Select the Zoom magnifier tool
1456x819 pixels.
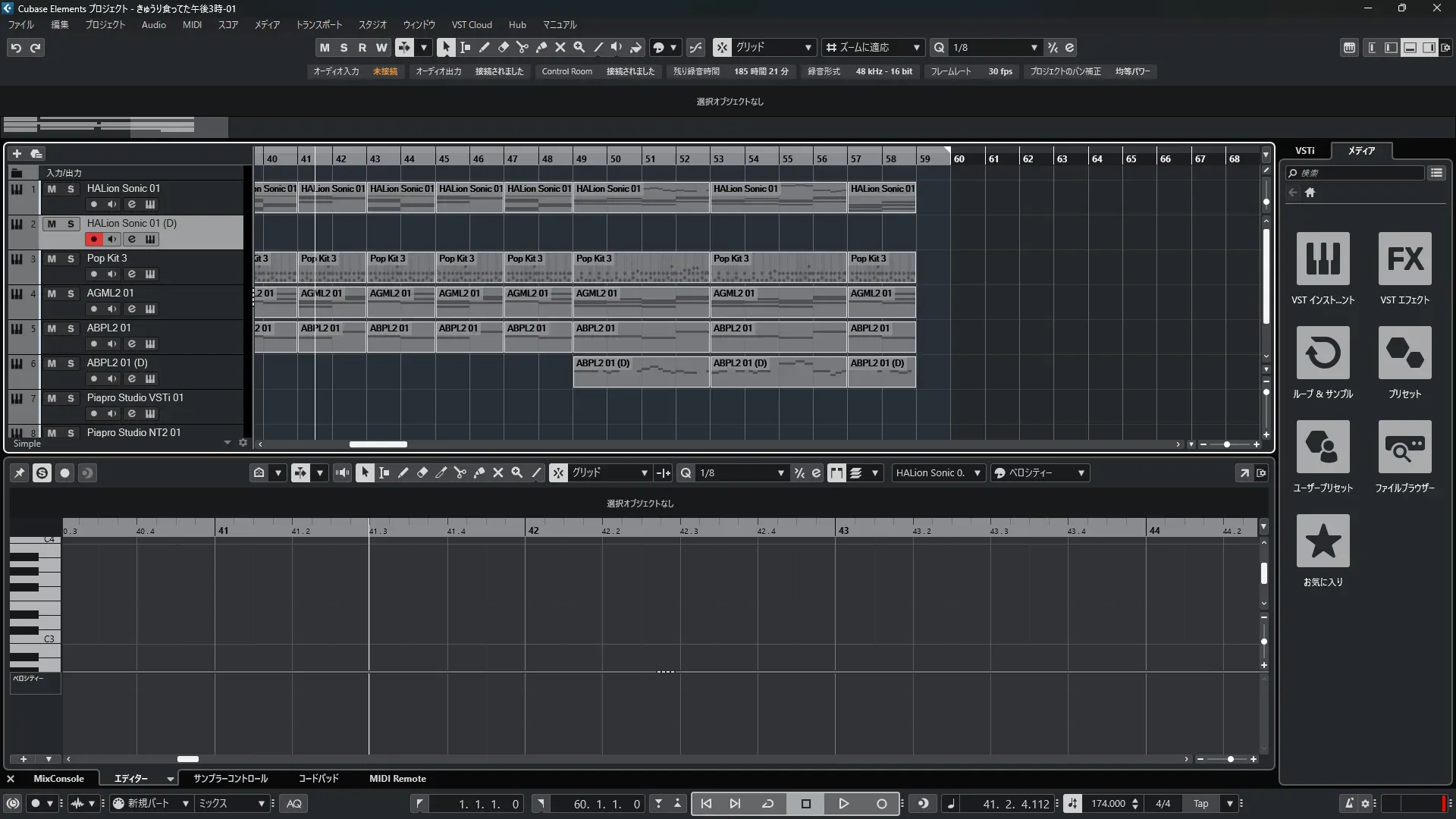[x=579, y=47]
